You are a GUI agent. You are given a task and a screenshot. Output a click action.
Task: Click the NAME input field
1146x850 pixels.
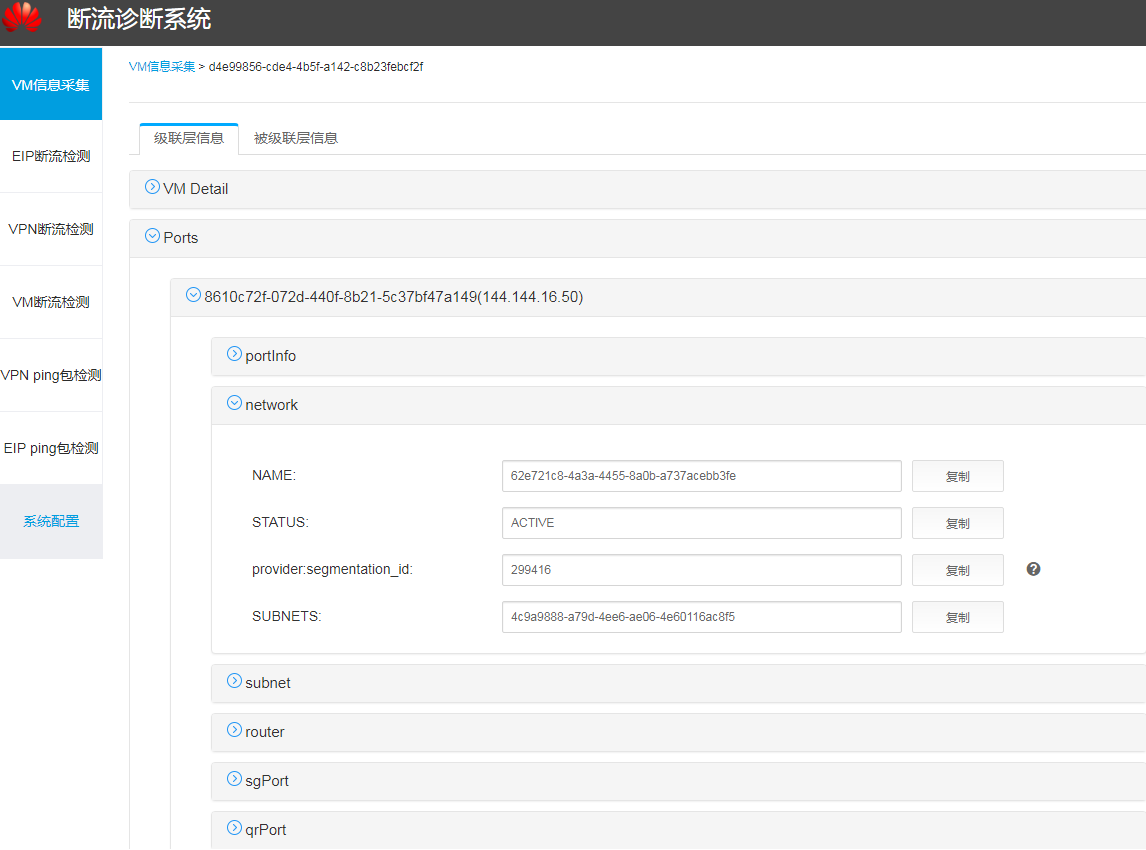click(702, 476)
